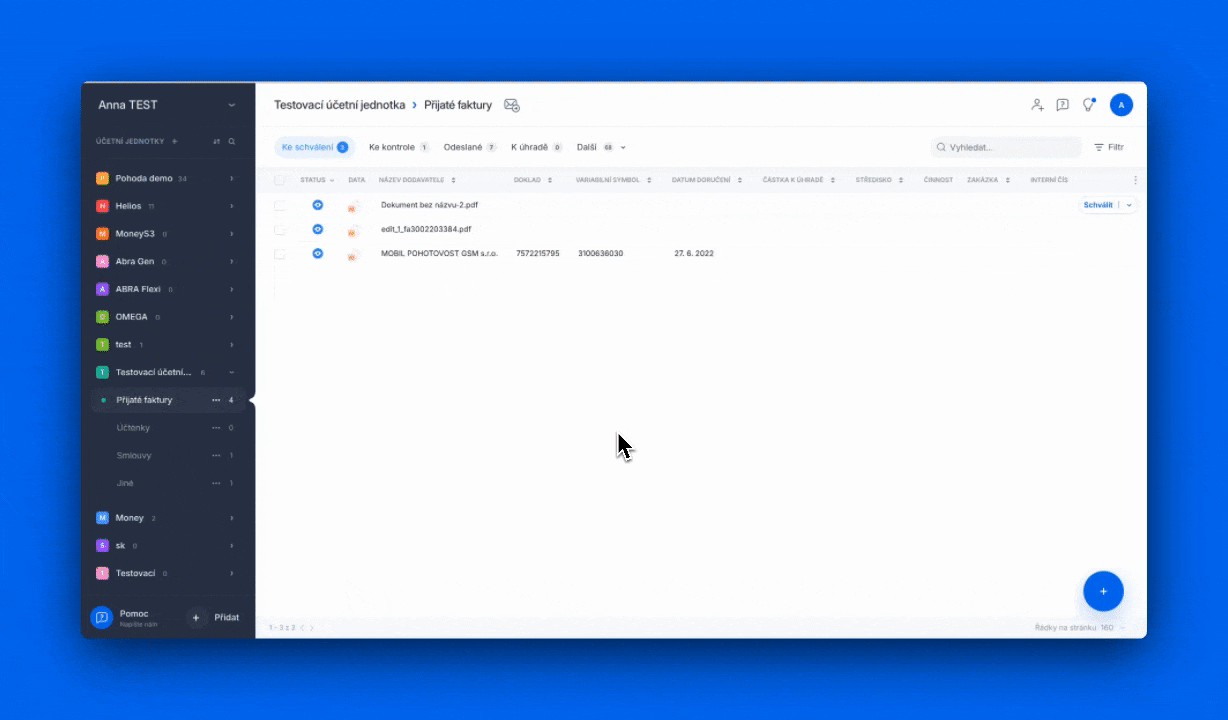
Task: Open the MOBIL POHOTOVOST GSM s.r.o. row
Action: (700, 254)
